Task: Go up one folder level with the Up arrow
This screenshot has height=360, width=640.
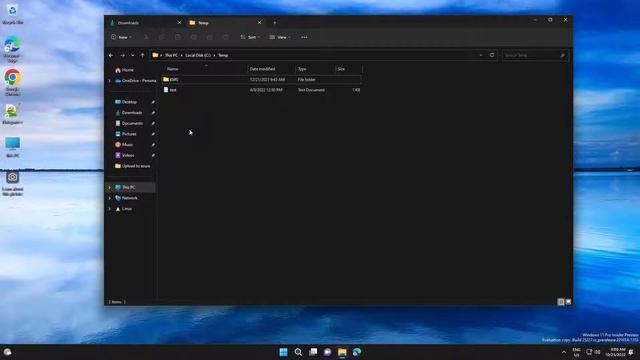Action: (x=142, y=55)
